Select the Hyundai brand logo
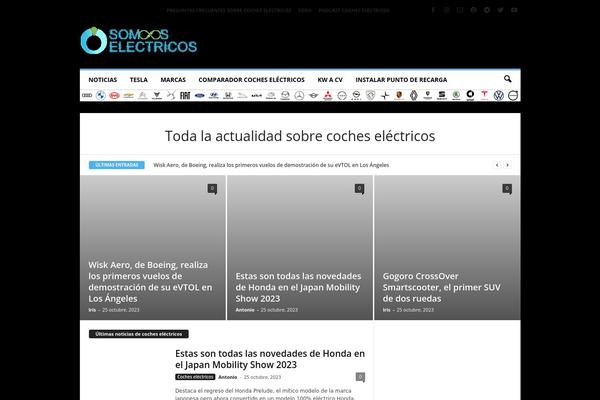600x400 pixels. 214,95
